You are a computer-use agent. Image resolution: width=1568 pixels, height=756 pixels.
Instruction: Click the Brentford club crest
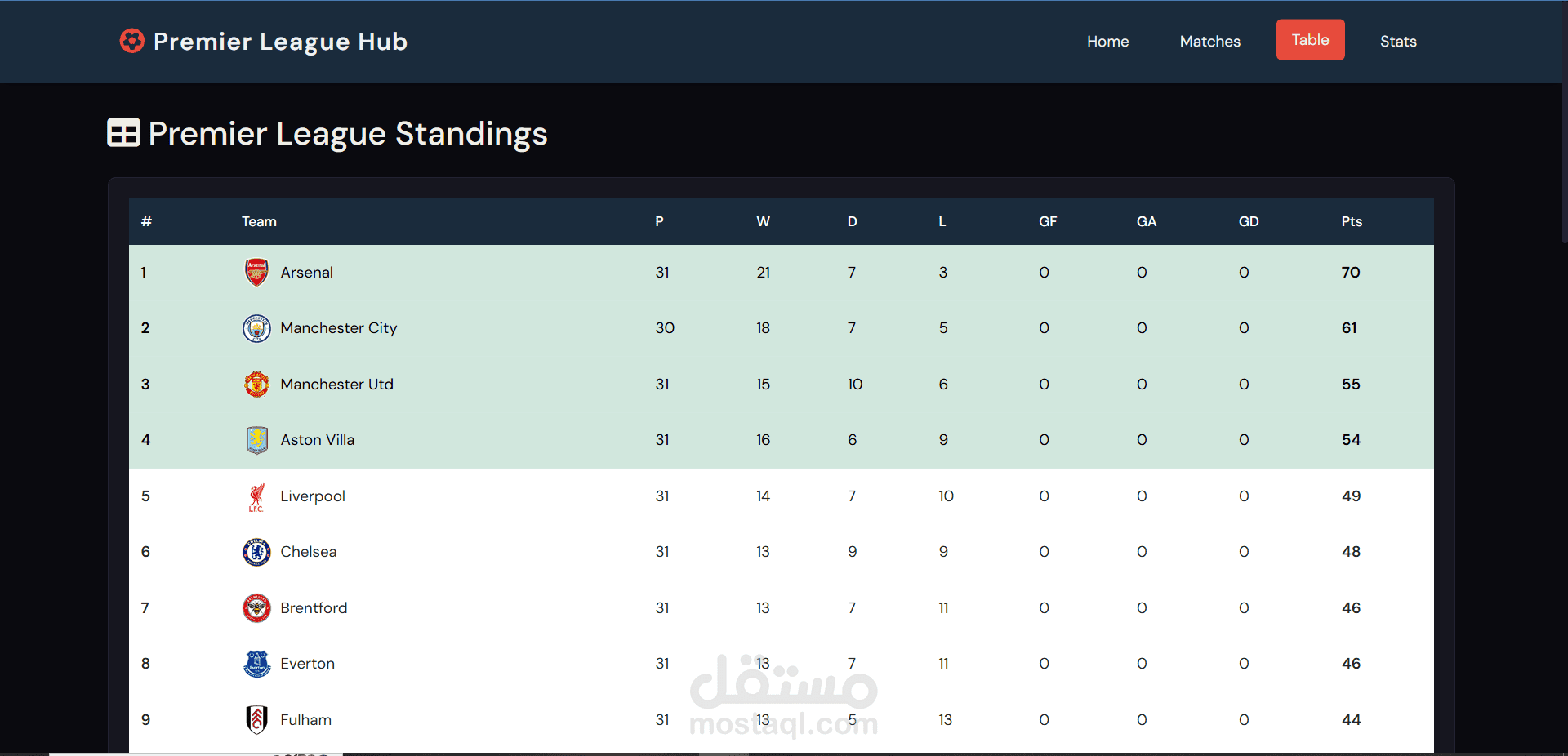[256, 608]
